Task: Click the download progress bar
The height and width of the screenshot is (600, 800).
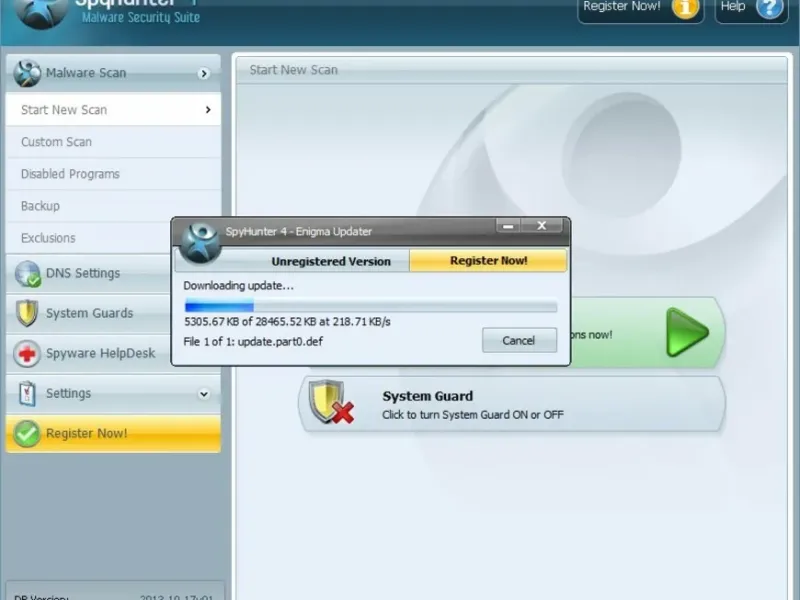Action: (371, 306)
